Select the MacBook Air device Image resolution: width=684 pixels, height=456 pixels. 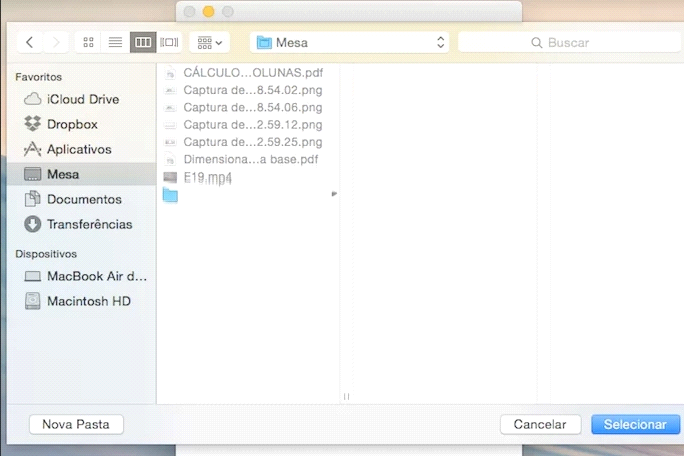82,276
